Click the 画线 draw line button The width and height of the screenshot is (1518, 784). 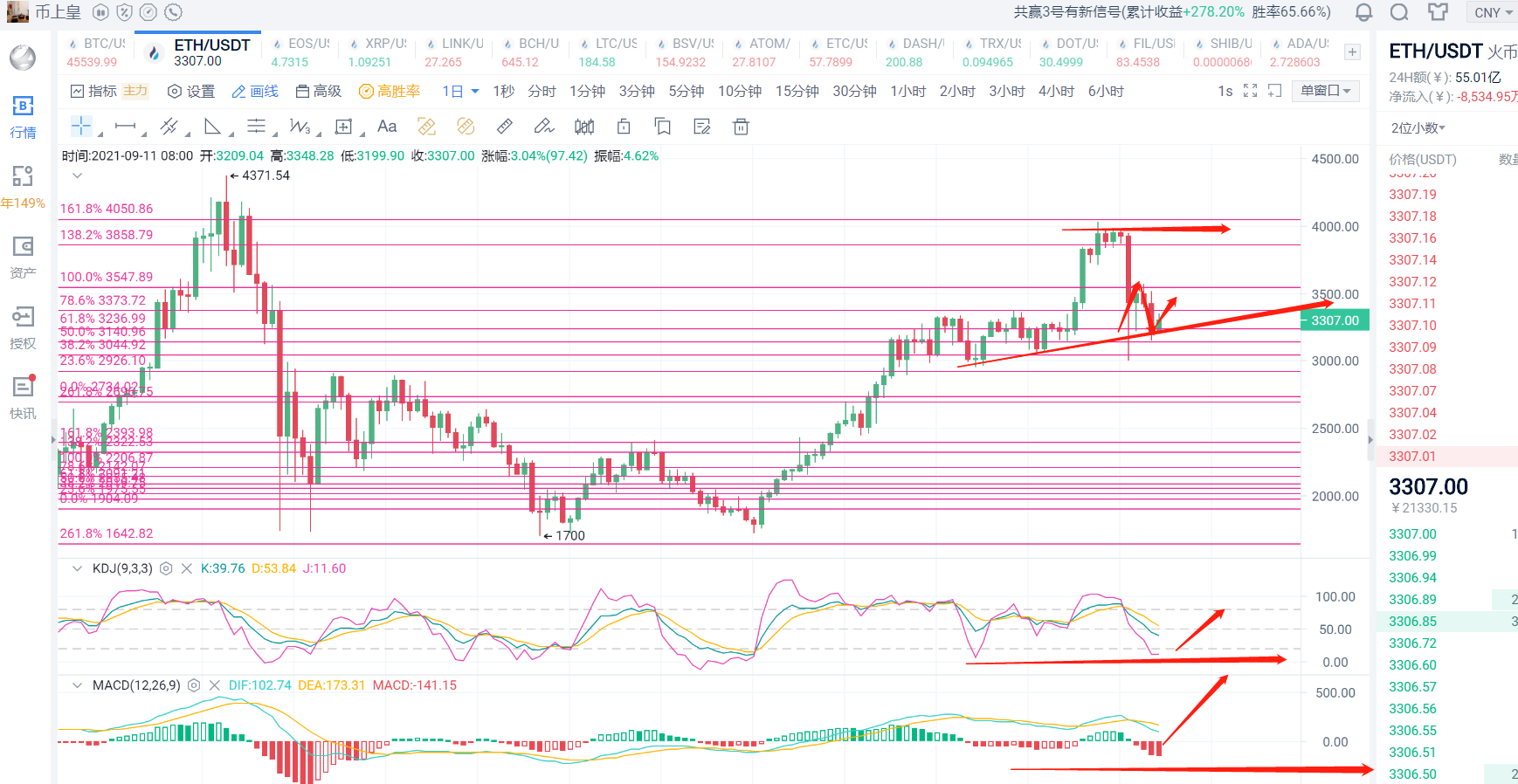pyautogui.click(x=255, y=91)
